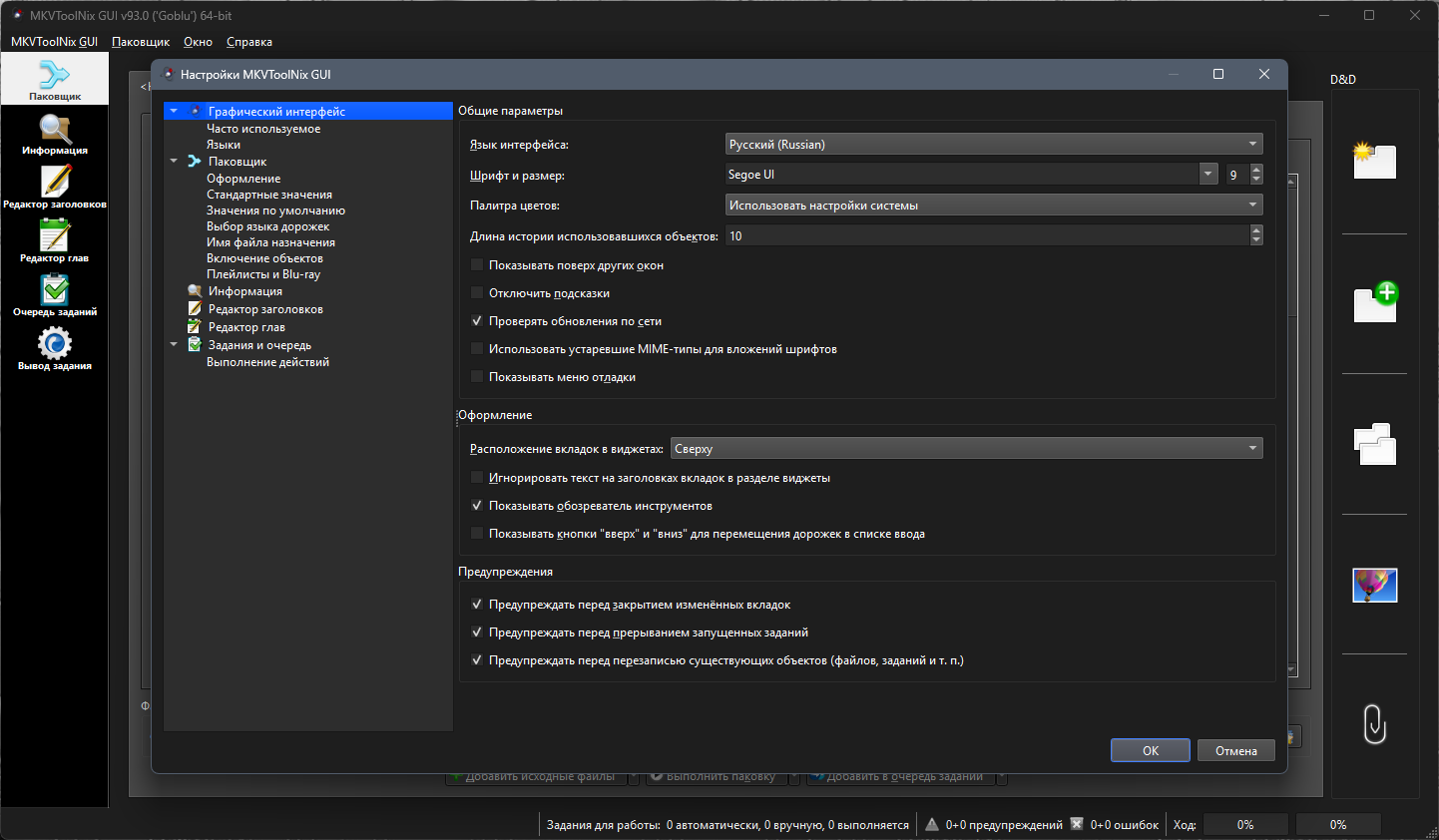Click the paperclip attachment icon in the D&D panel
Viewport: 1439px width, 840px height.
click(1374, 724)
